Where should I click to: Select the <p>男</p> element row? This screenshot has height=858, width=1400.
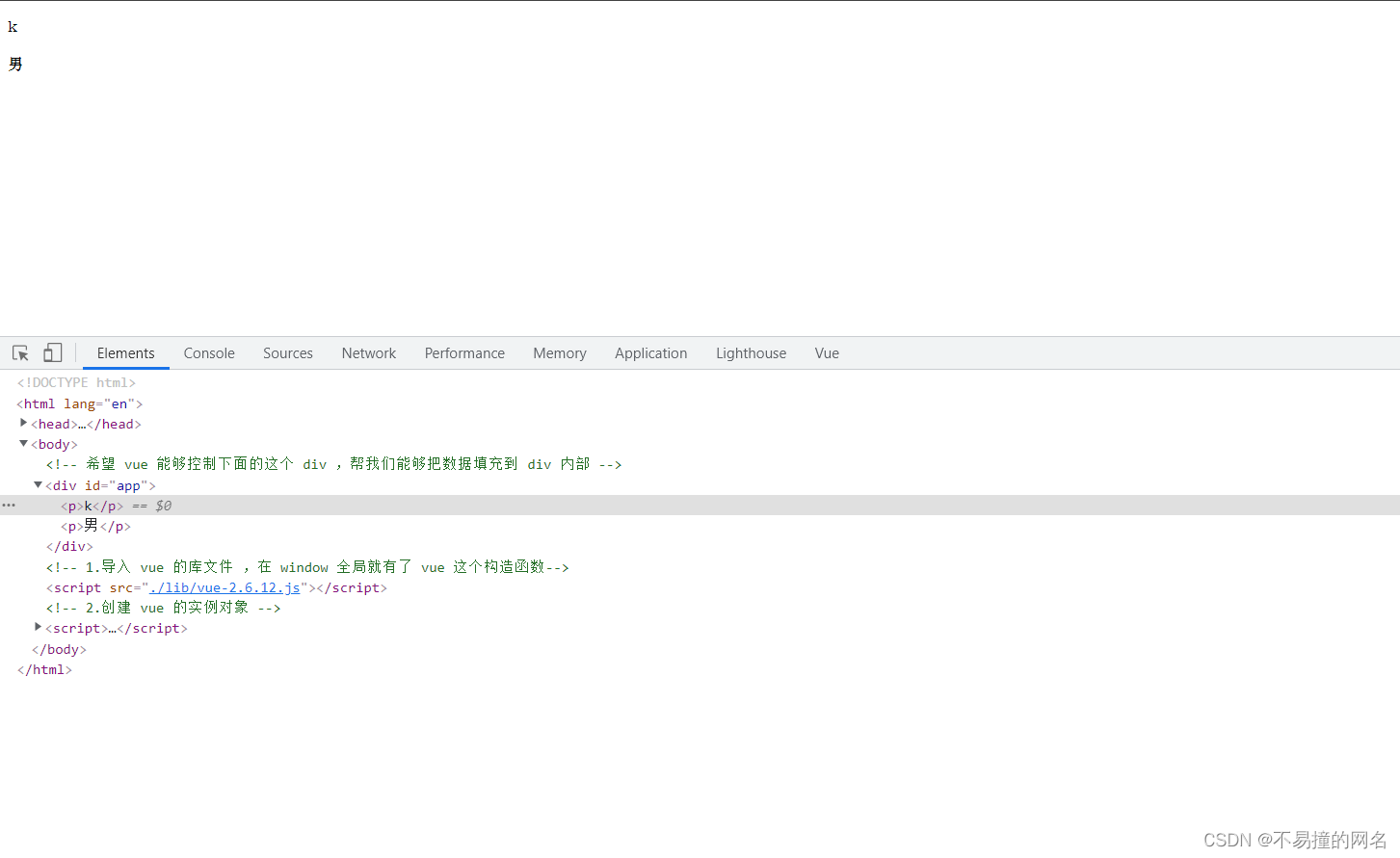click(x=95, y=526)
